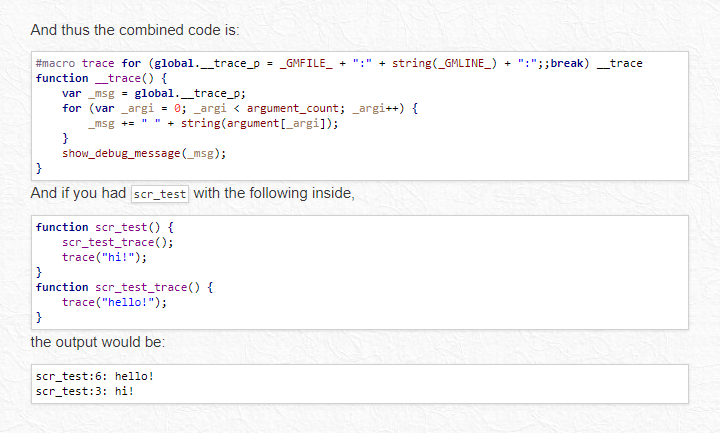Click the sentence text 'with the following inside,'
720x433 pixels.
[274, 193]
